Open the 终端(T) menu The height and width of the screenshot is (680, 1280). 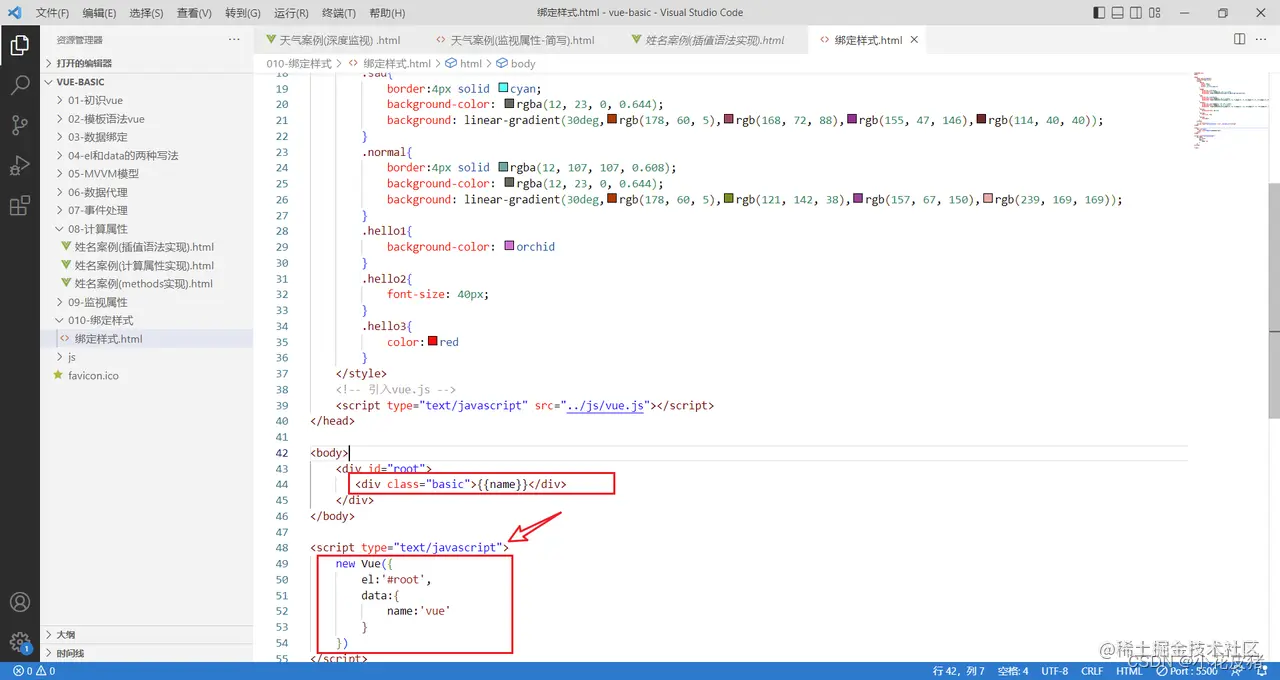click(339, 13)
